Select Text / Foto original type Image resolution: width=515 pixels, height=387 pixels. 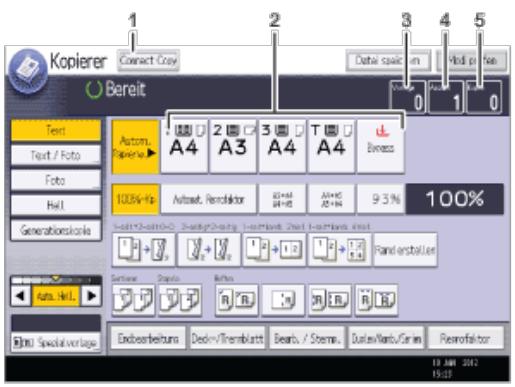pos(56,155)
